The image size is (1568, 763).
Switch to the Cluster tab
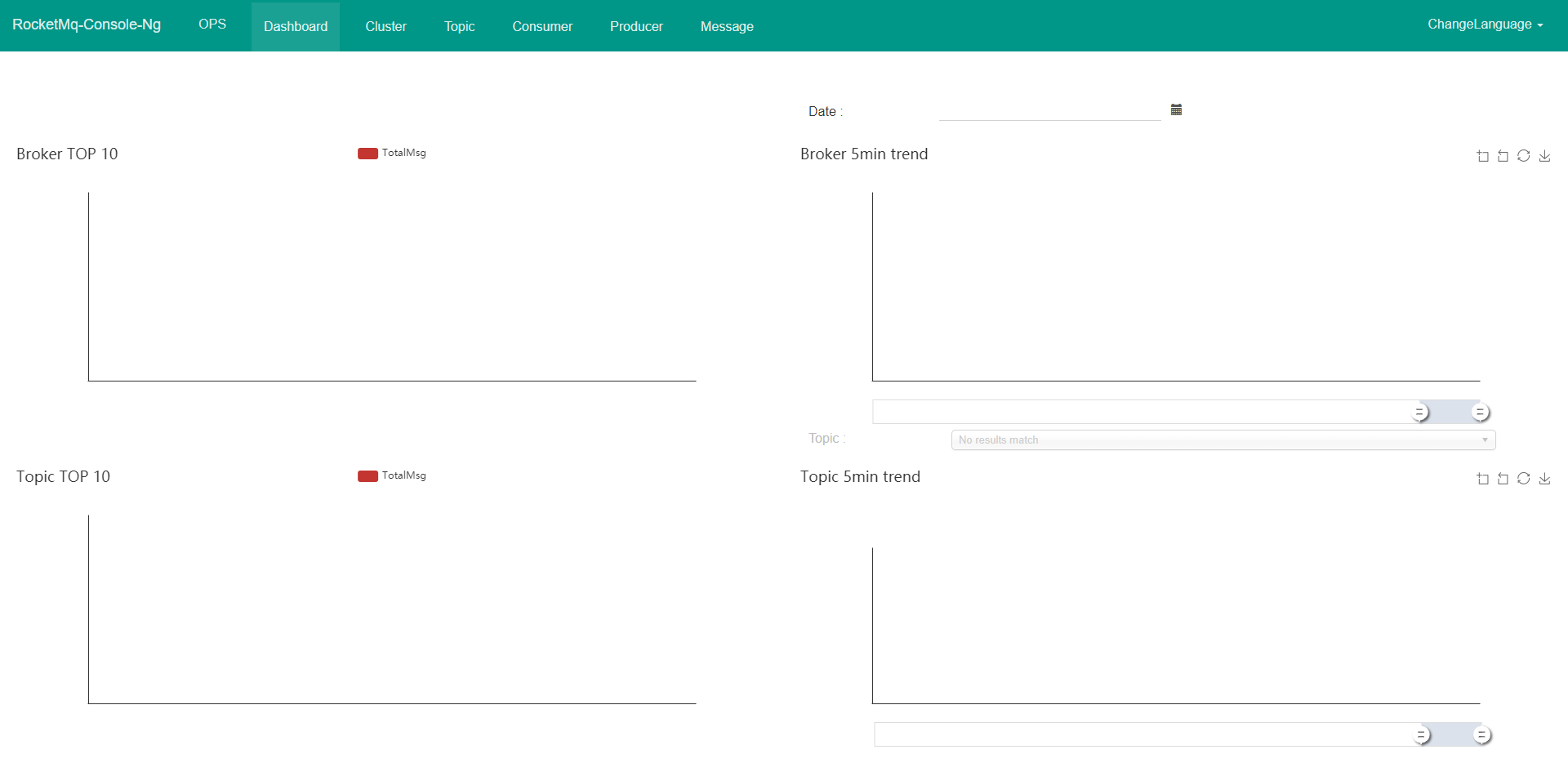point(385,26)
